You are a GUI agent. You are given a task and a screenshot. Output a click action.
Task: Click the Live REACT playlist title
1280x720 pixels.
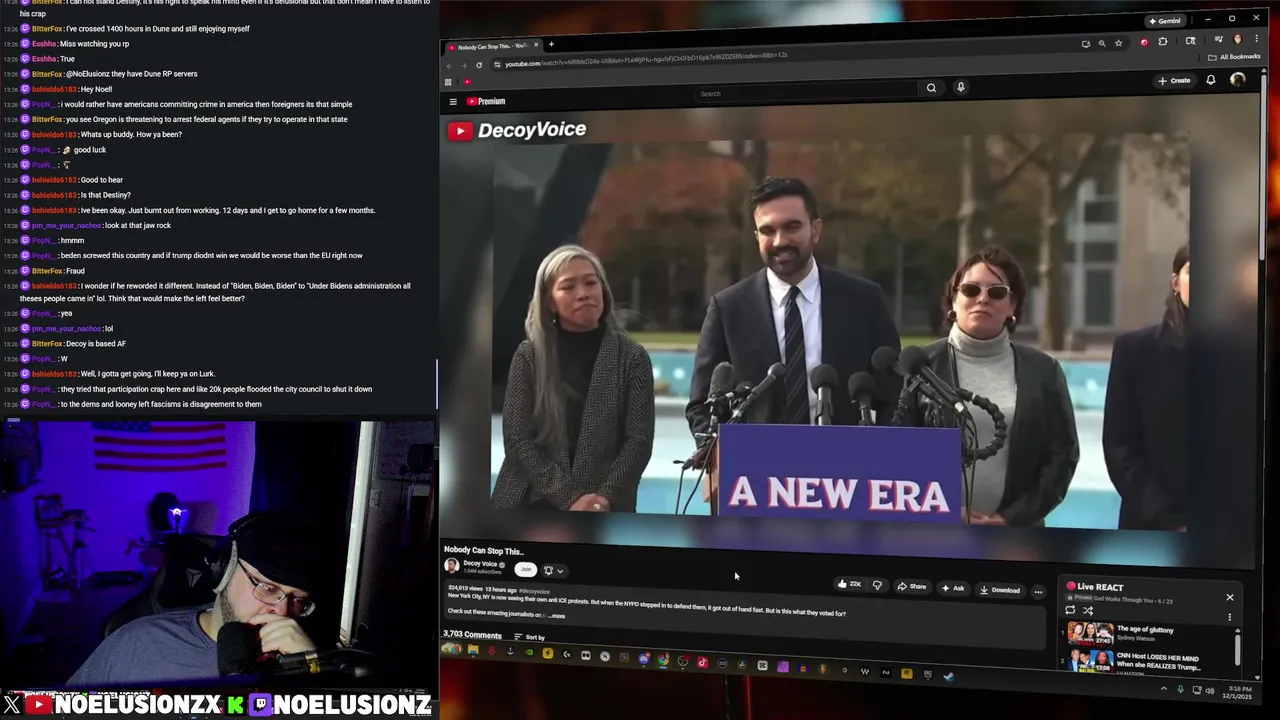pos(1100,587)
